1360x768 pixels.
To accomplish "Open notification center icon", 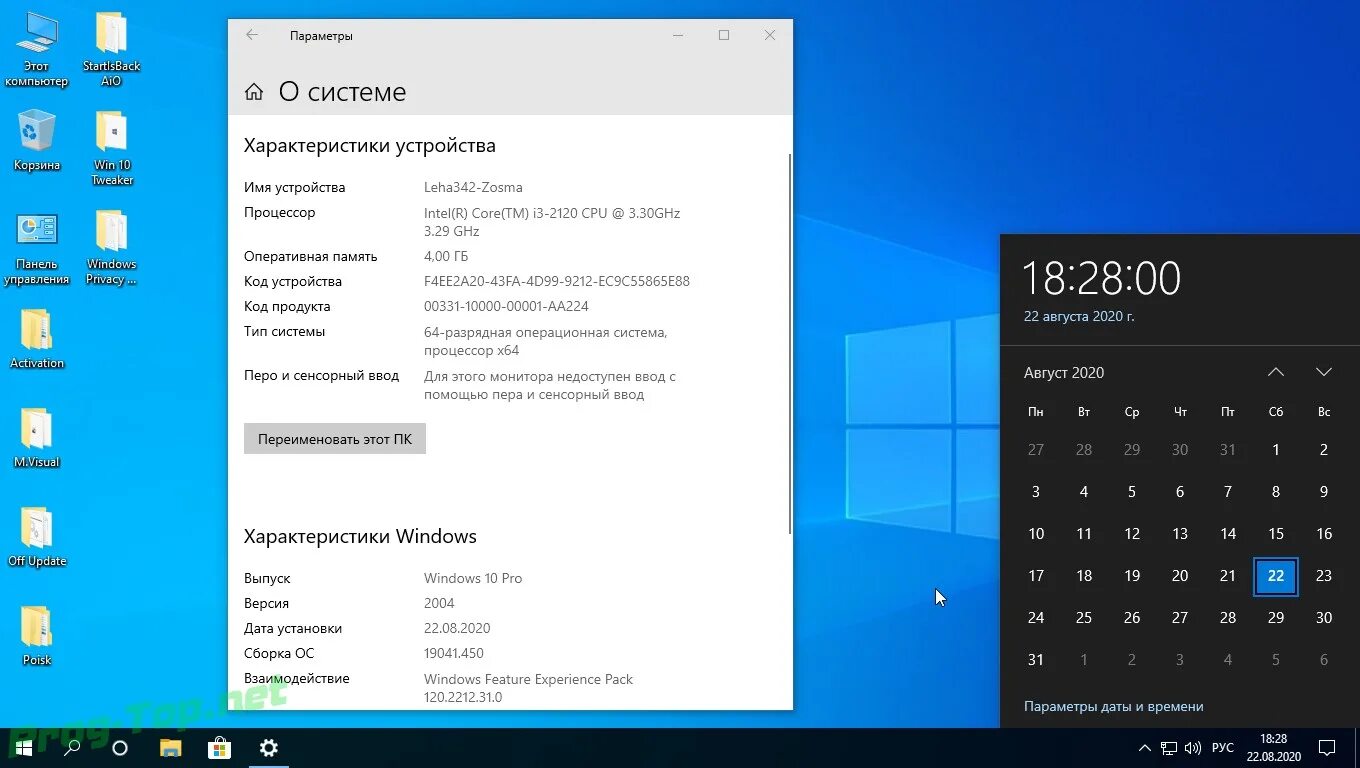I will coord(1327,748).
